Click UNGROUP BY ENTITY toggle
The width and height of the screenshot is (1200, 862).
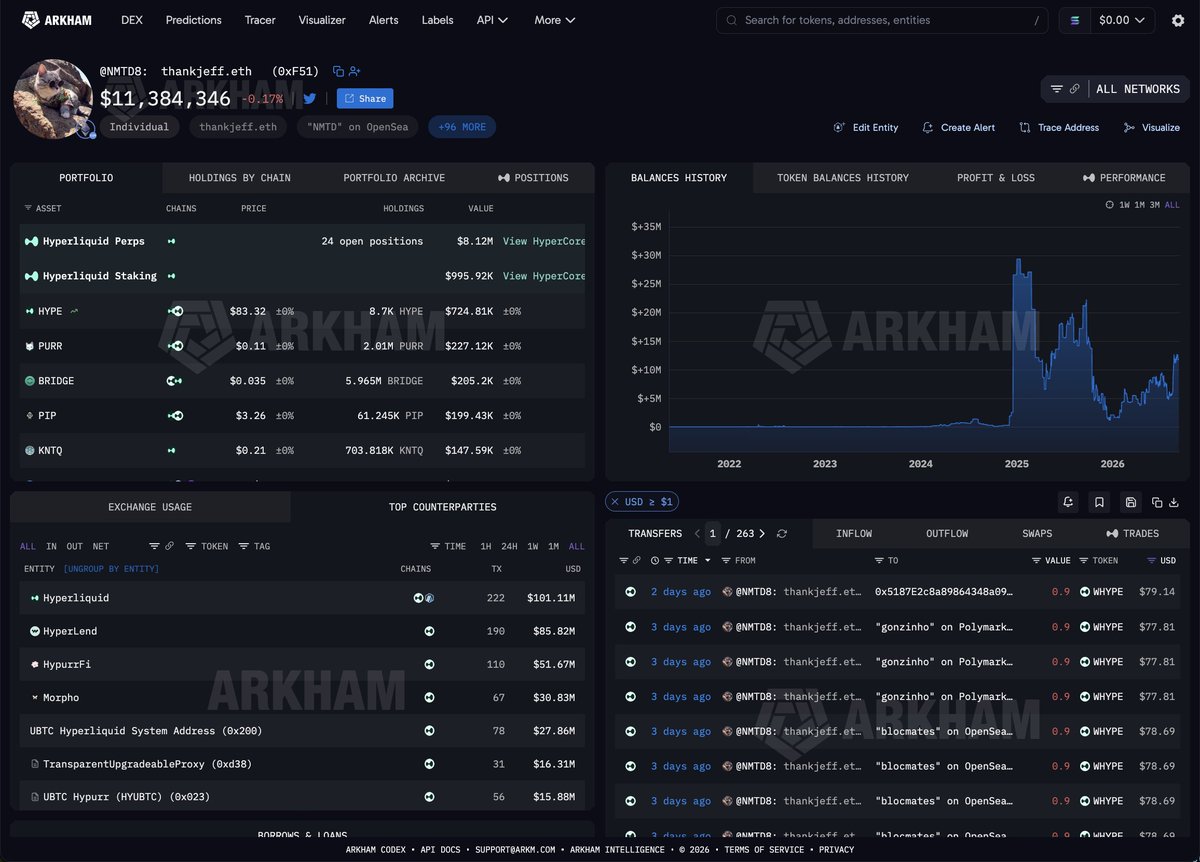coord(111,569)
